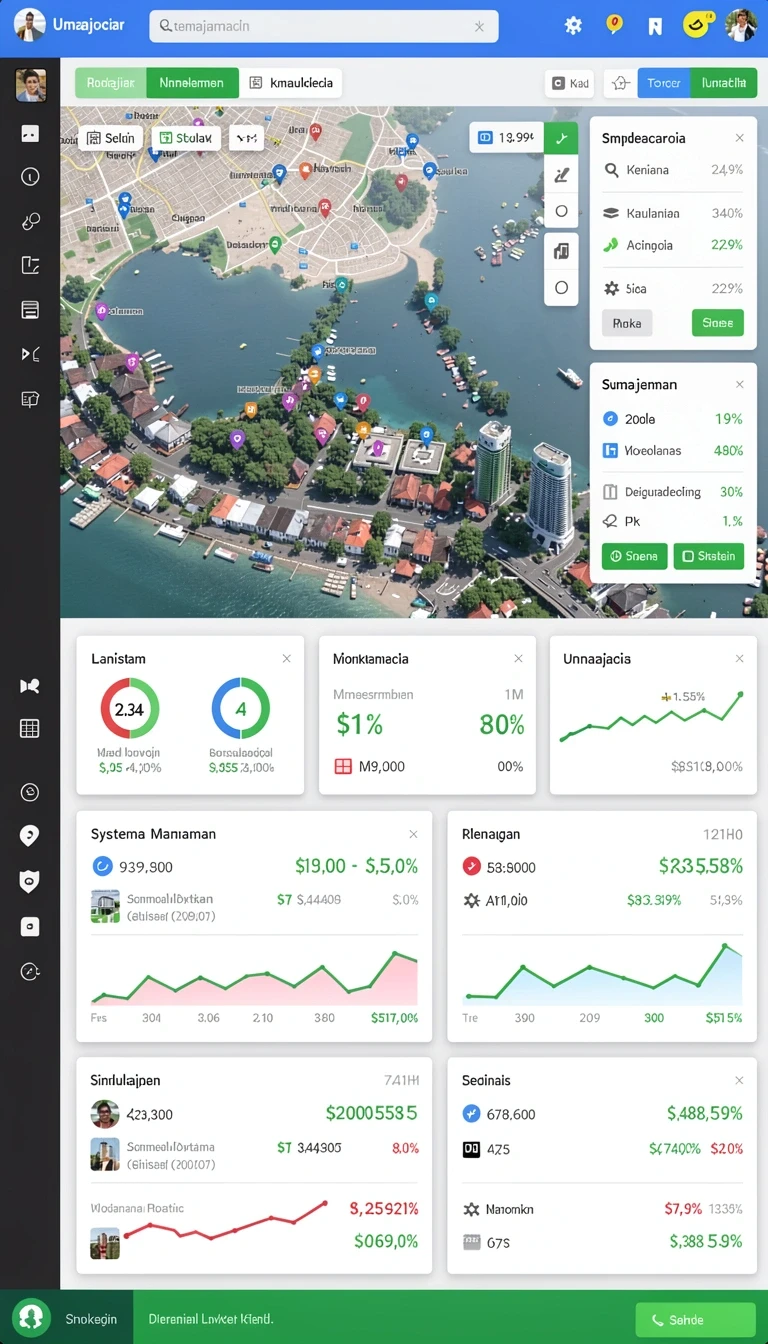Viewport: 768px width, 1344px height.
Task: Click the share icon button beside Kad
Action: coord(620,84)
